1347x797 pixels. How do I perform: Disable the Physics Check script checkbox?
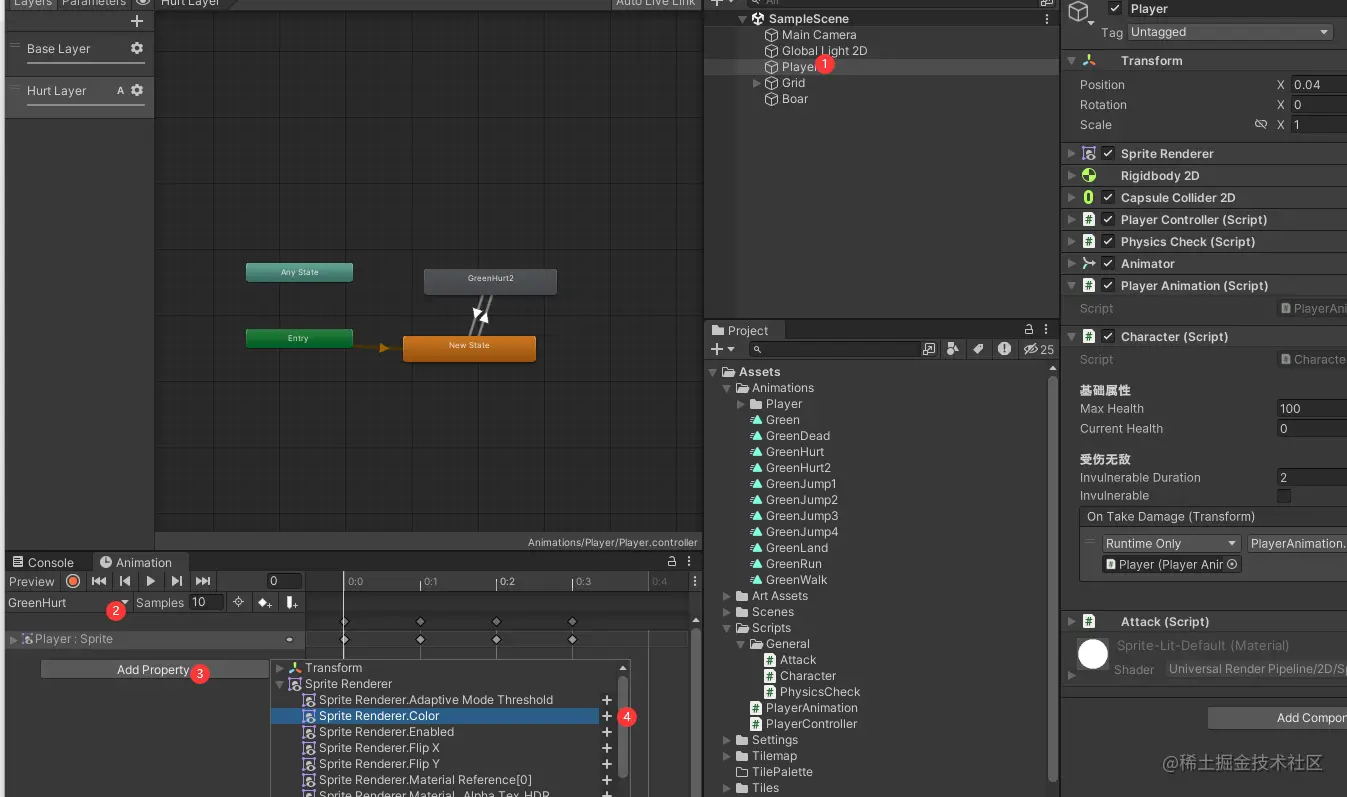[x=1108, y=242]
